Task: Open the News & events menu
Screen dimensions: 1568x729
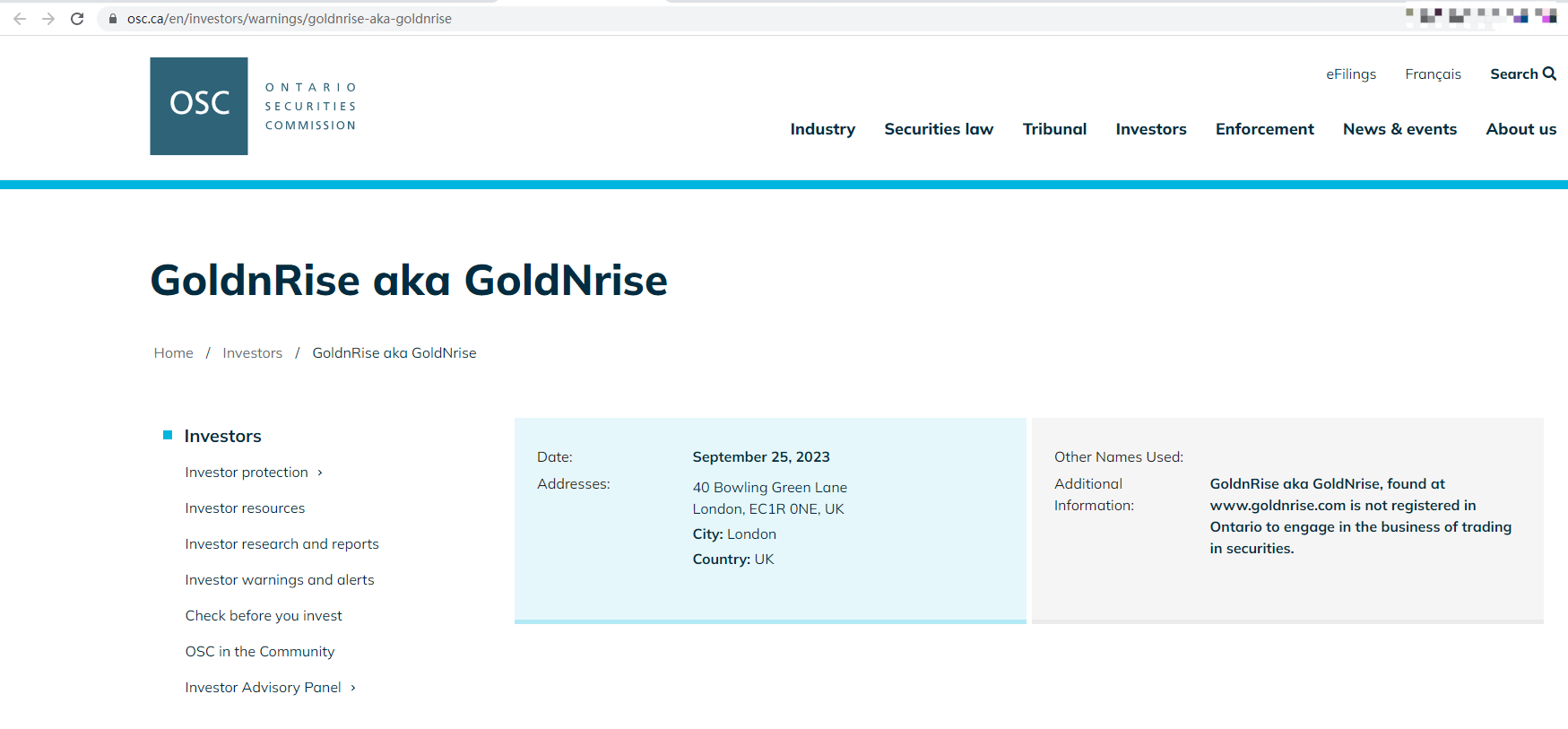Action: pos(1399,129)
